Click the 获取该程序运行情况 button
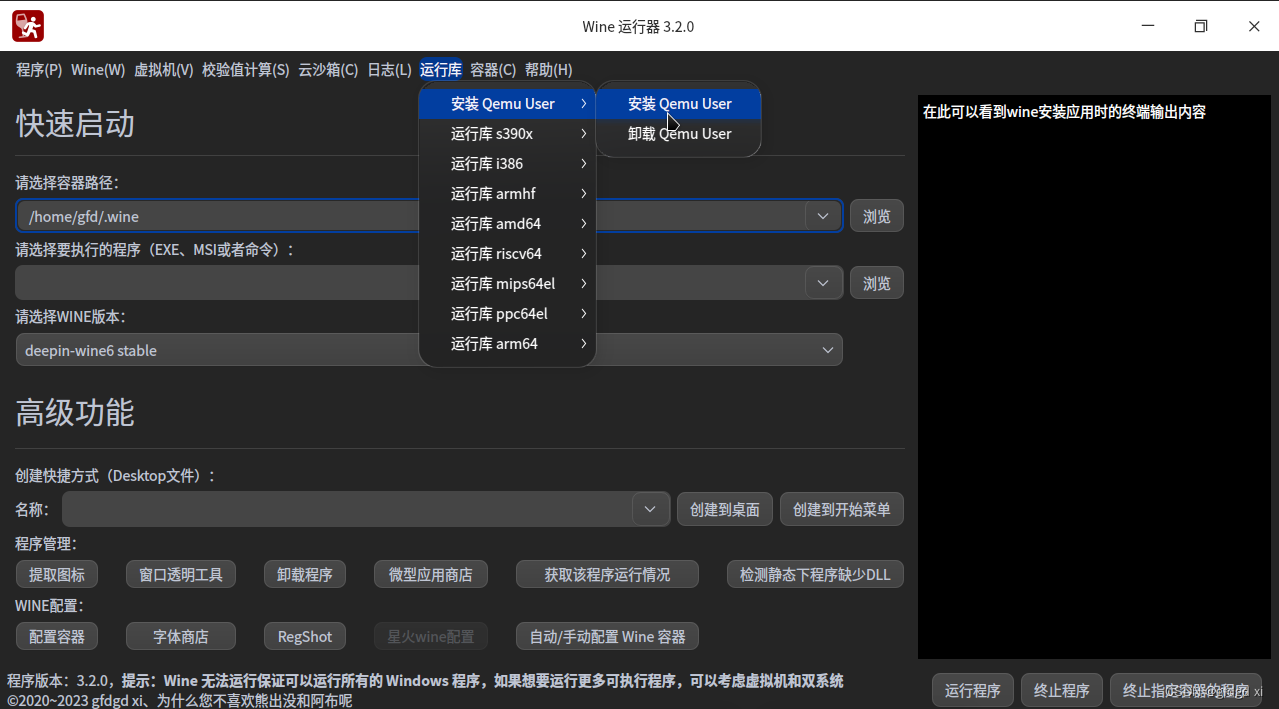 [607, 574]
